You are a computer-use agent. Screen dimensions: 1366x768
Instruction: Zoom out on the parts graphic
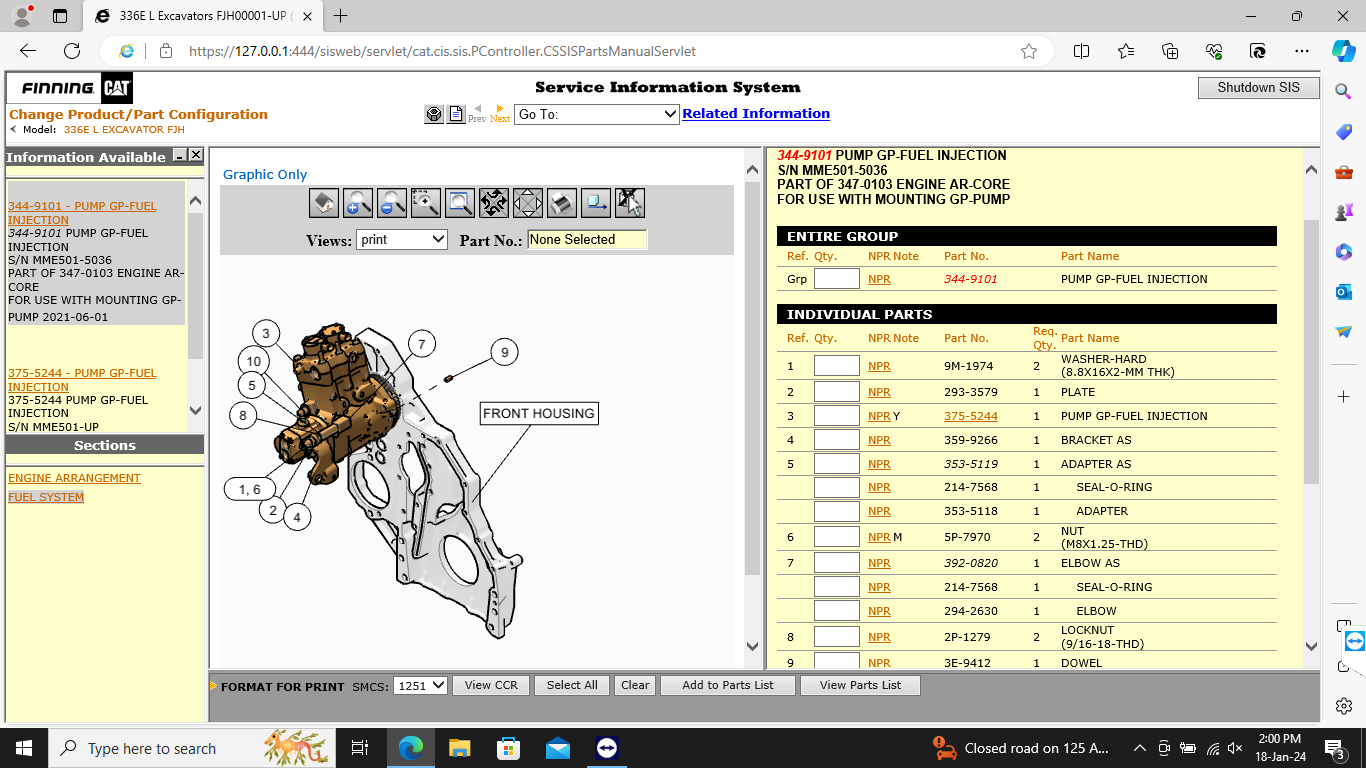point(391,202)
